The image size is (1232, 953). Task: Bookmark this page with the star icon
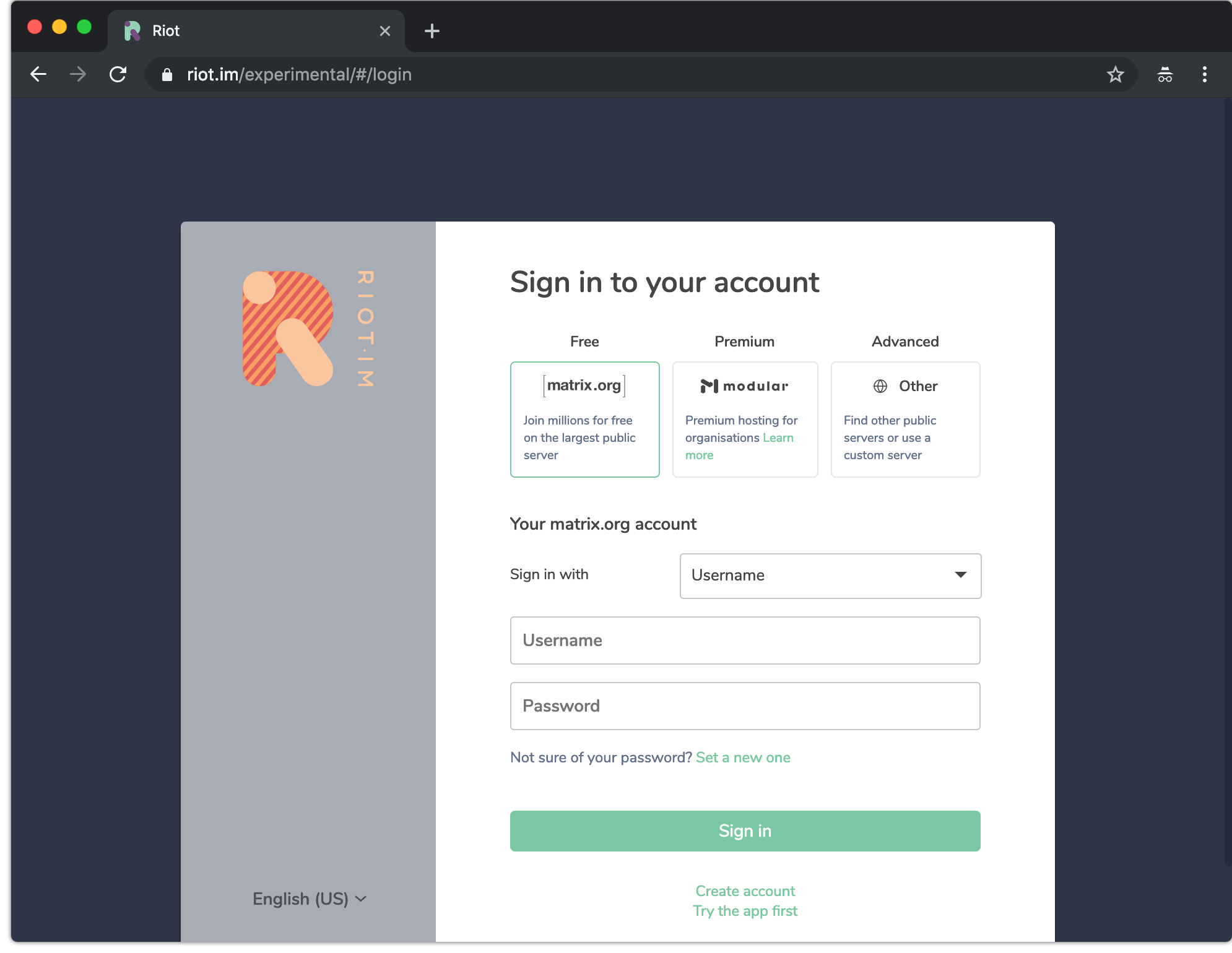click(1115, 74)
